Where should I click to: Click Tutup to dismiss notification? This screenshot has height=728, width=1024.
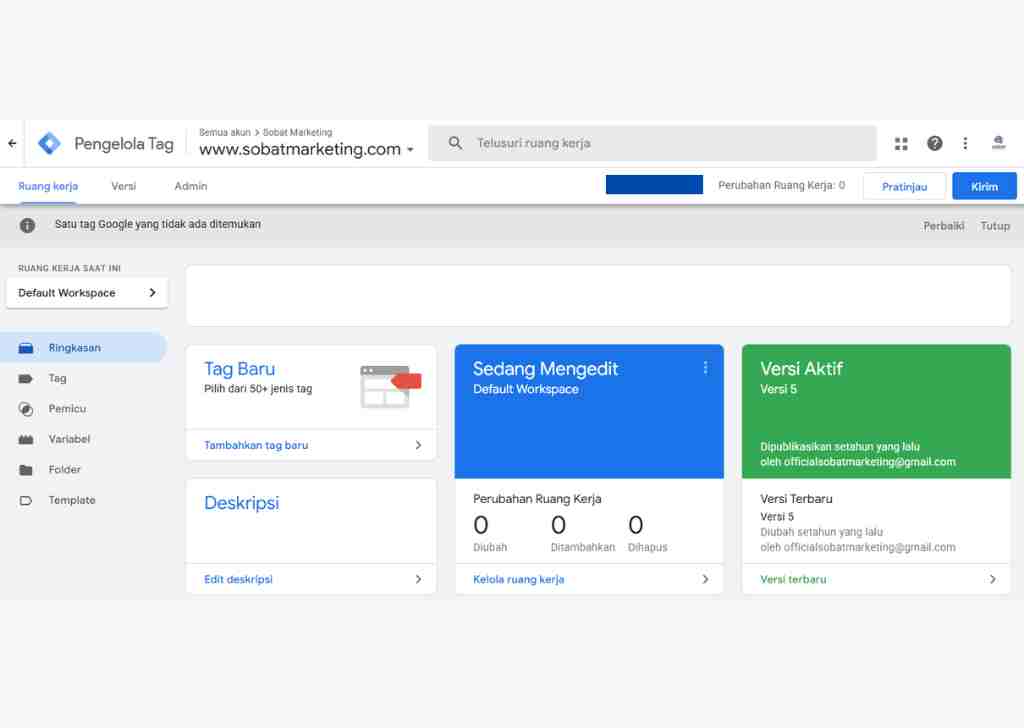point(995,226)
